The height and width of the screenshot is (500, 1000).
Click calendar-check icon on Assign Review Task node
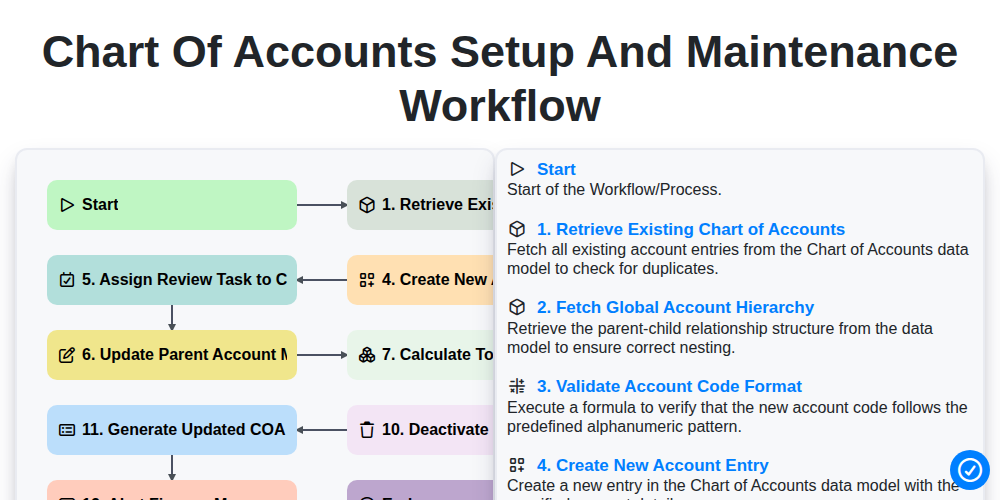coord(67,280)
